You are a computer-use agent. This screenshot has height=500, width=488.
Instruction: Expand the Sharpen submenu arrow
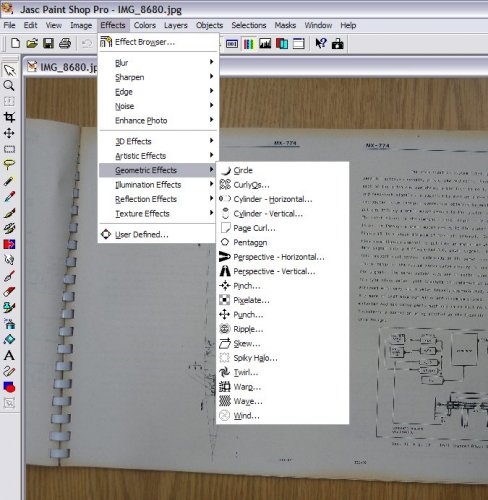[211, 77]
